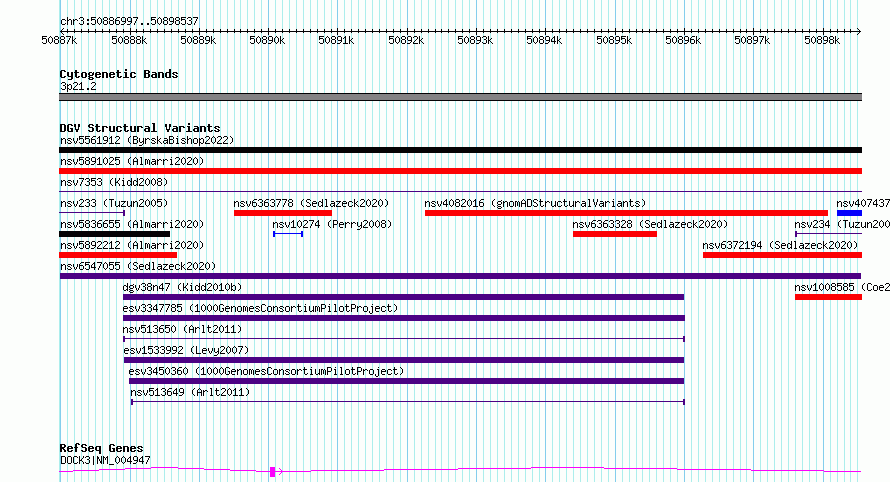Click the purple esv3450360 variant bar
Viewport: 890px width, 482px height.
coord(406,381)
